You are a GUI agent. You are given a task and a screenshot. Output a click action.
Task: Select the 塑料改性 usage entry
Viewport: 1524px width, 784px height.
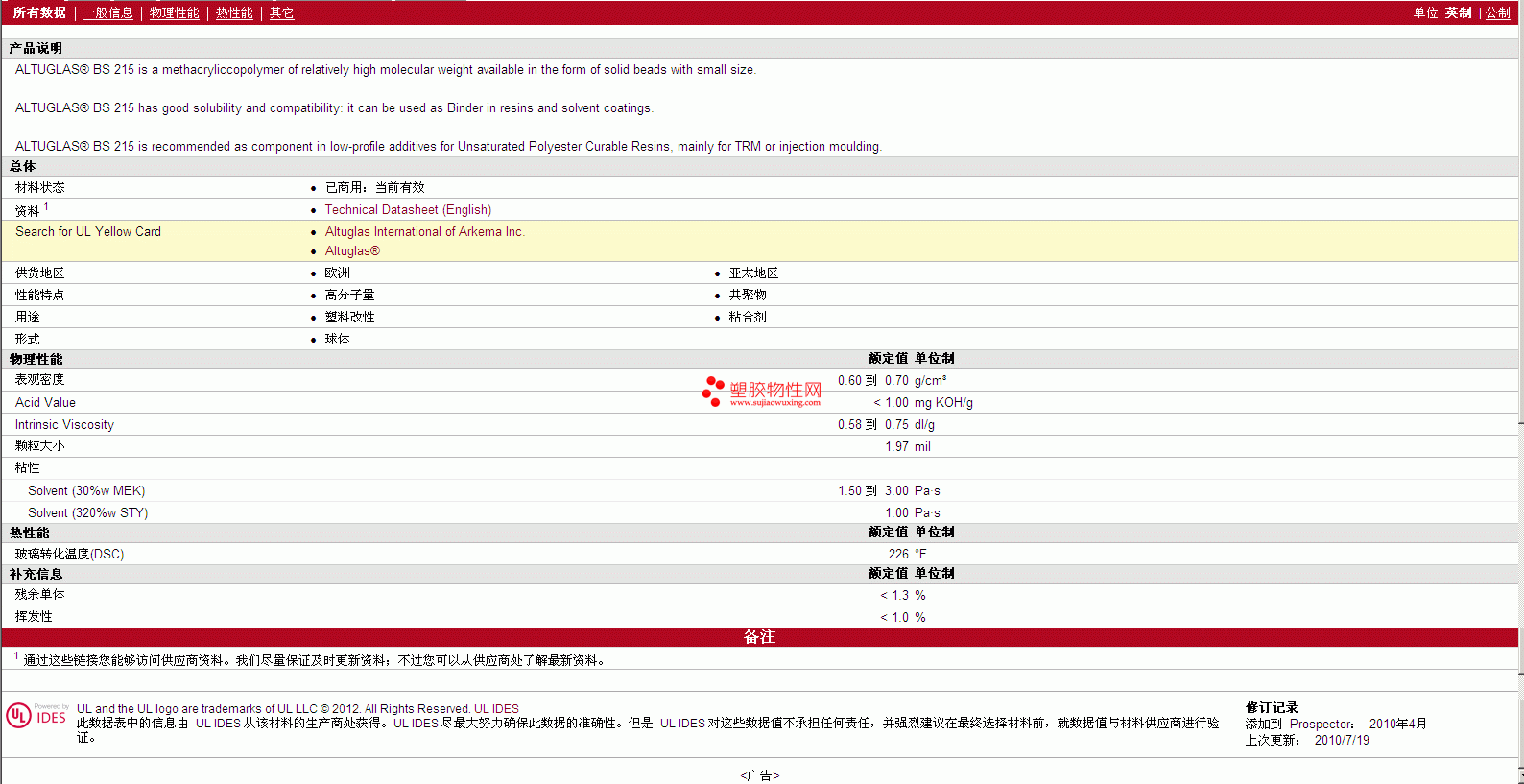tap(349, 317)
